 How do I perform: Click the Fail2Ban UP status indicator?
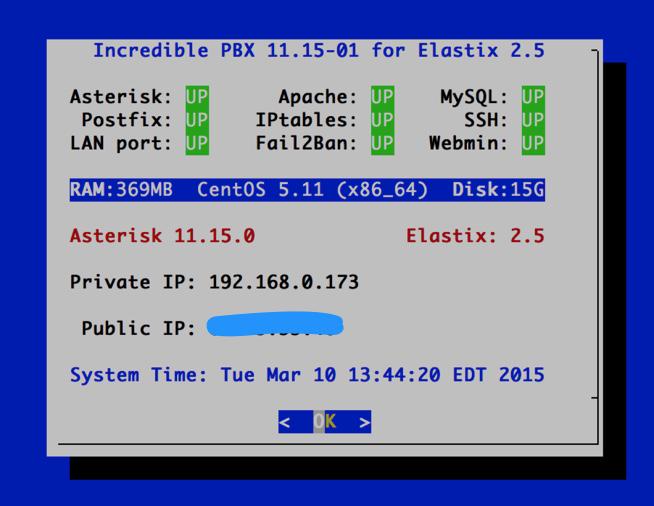click(382, 143)
